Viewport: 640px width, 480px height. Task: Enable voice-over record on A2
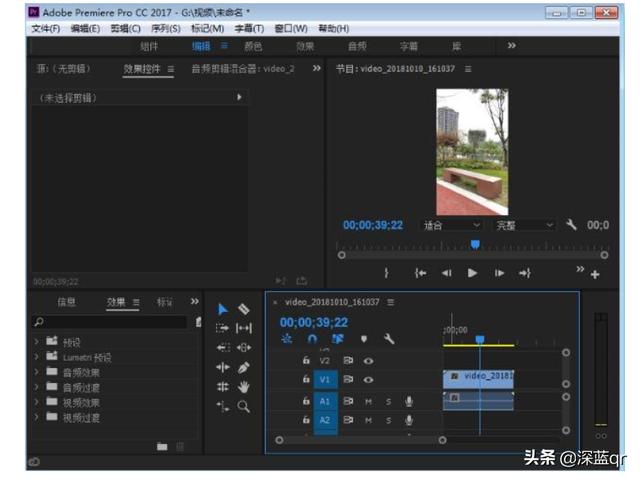pos(409,420)
